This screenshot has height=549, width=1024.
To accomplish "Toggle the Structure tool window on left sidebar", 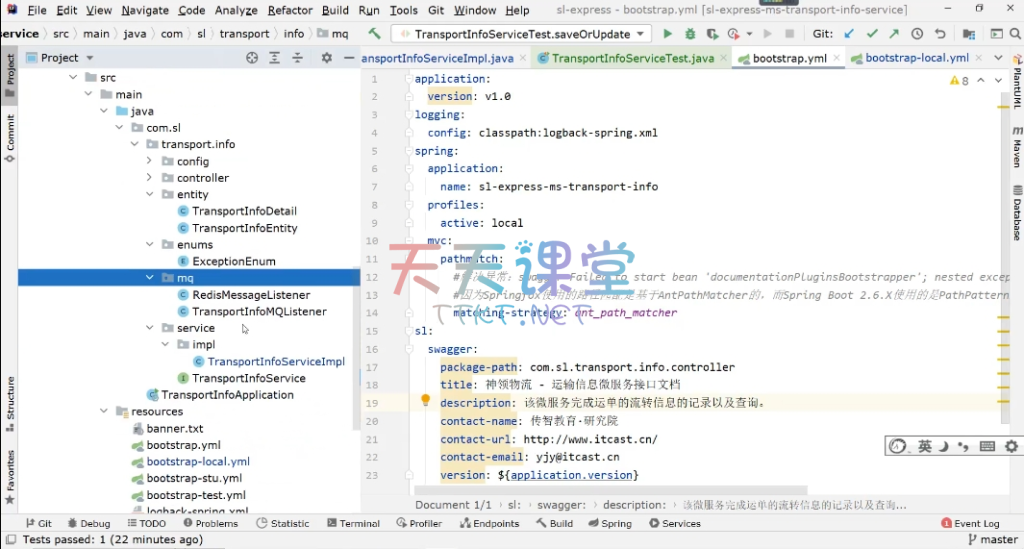I will (x=10, y=398).
